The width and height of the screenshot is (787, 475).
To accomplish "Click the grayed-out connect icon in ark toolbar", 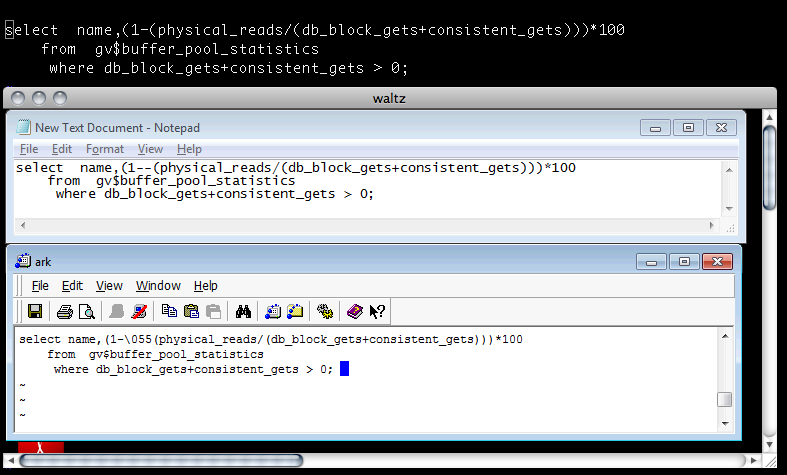I will [x=116, y=312].
